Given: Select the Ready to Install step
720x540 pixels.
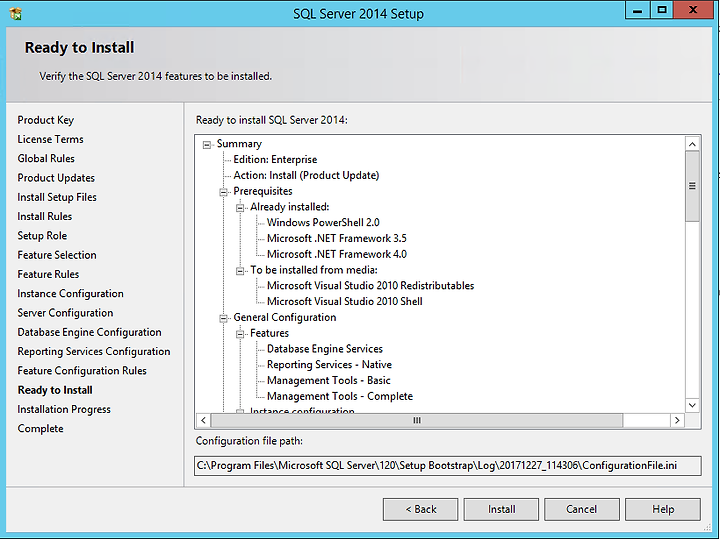Looking at the screenshot, I should point(55,390).
